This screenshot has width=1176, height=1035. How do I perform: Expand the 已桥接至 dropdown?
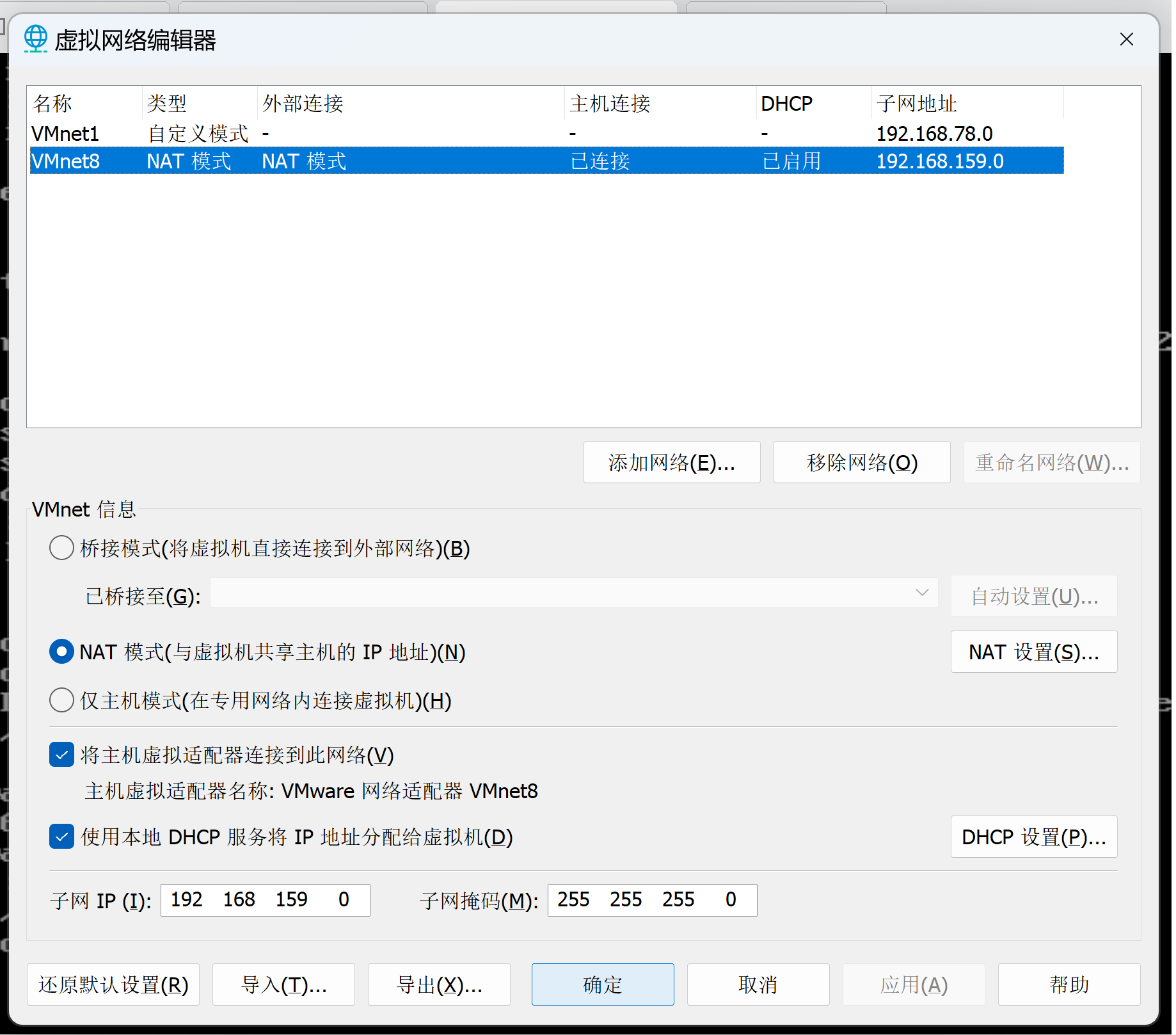921,593
